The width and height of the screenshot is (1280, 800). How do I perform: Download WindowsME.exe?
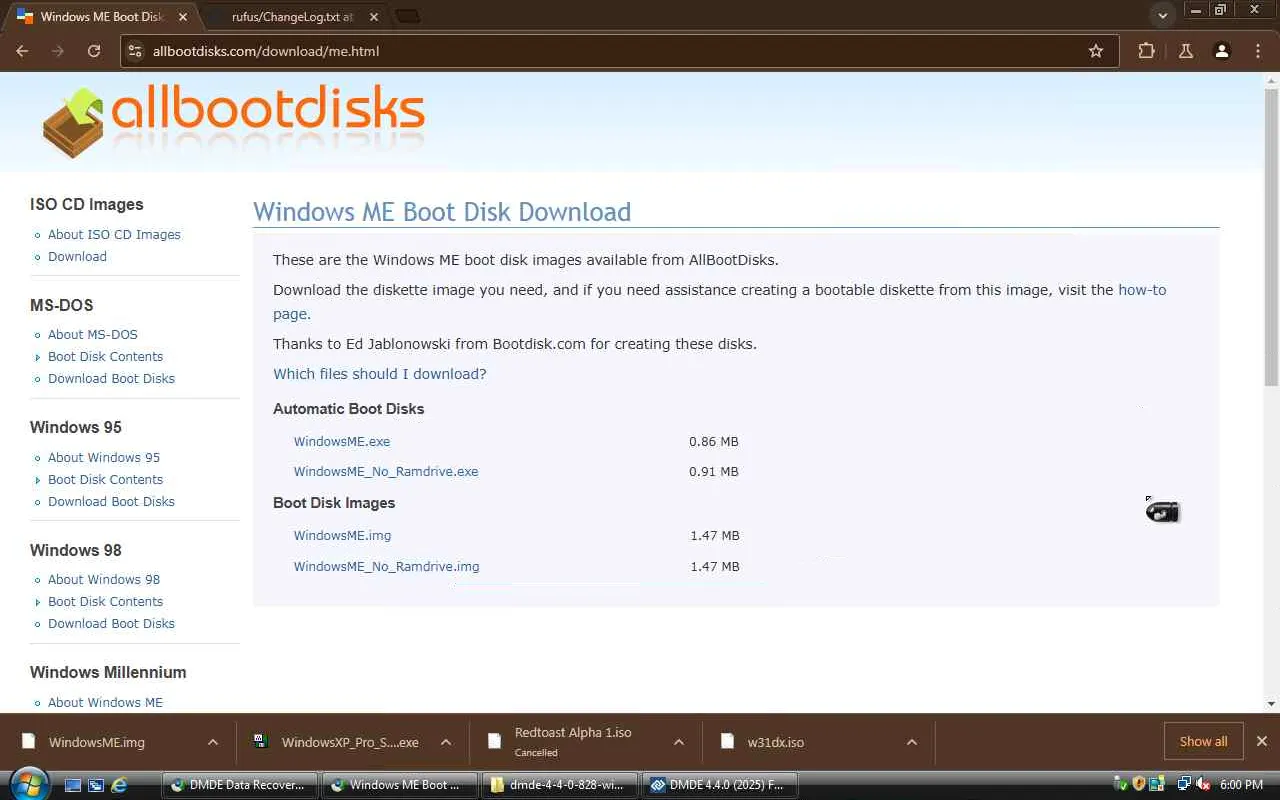coord(342,441)
